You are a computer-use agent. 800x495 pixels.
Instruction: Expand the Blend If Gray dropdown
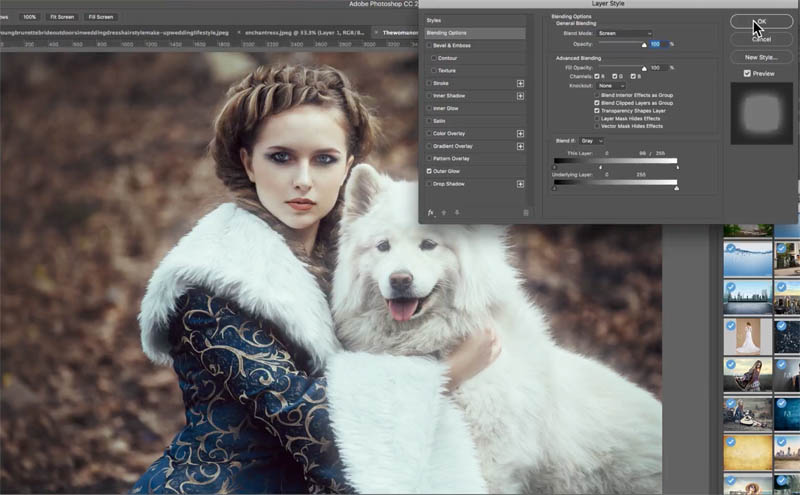pos(592,141)
